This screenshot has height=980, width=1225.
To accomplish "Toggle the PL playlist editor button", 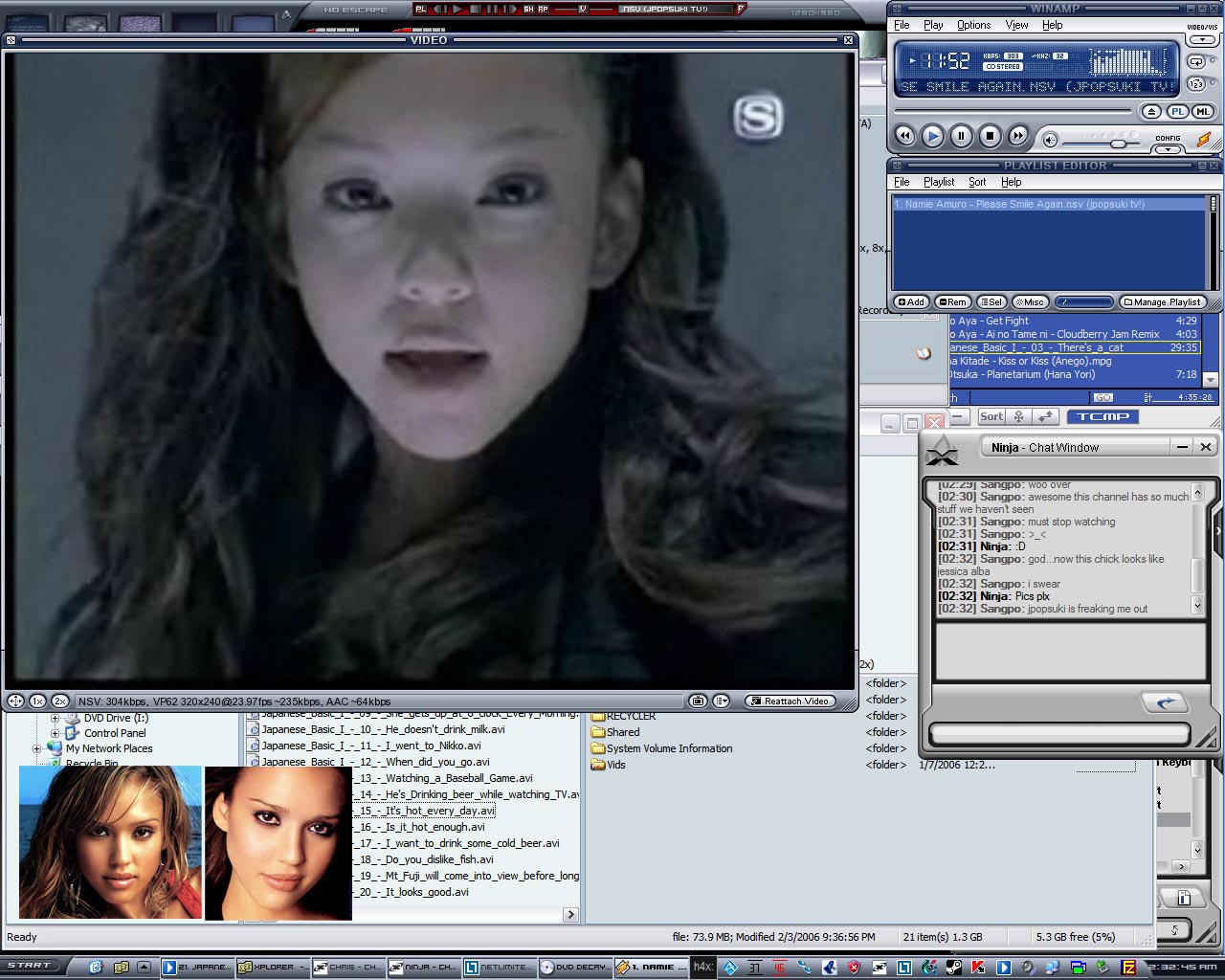I will pos(1177,112).
